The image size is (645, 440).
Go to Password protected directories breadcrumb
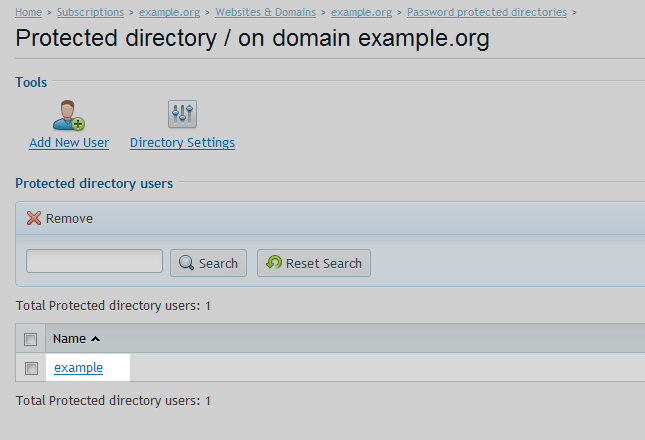click(487, 12)
